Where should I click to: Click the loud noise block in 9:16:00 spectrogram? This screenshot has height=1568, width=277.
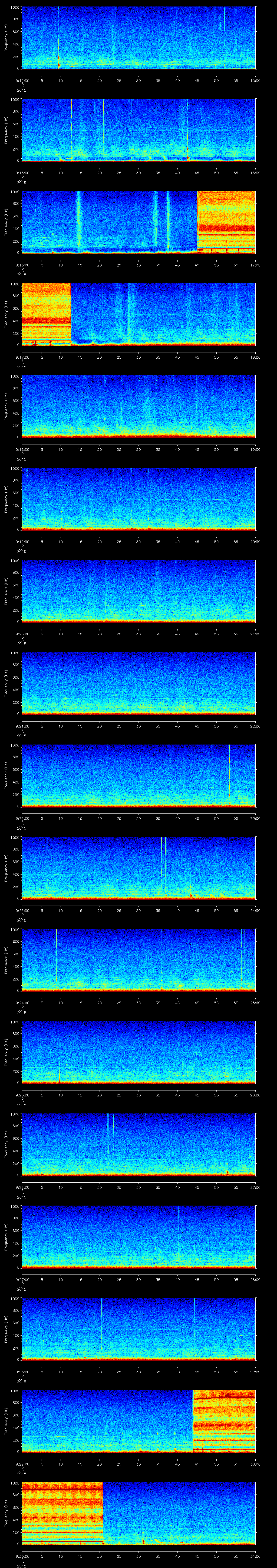tap(226, 222)
